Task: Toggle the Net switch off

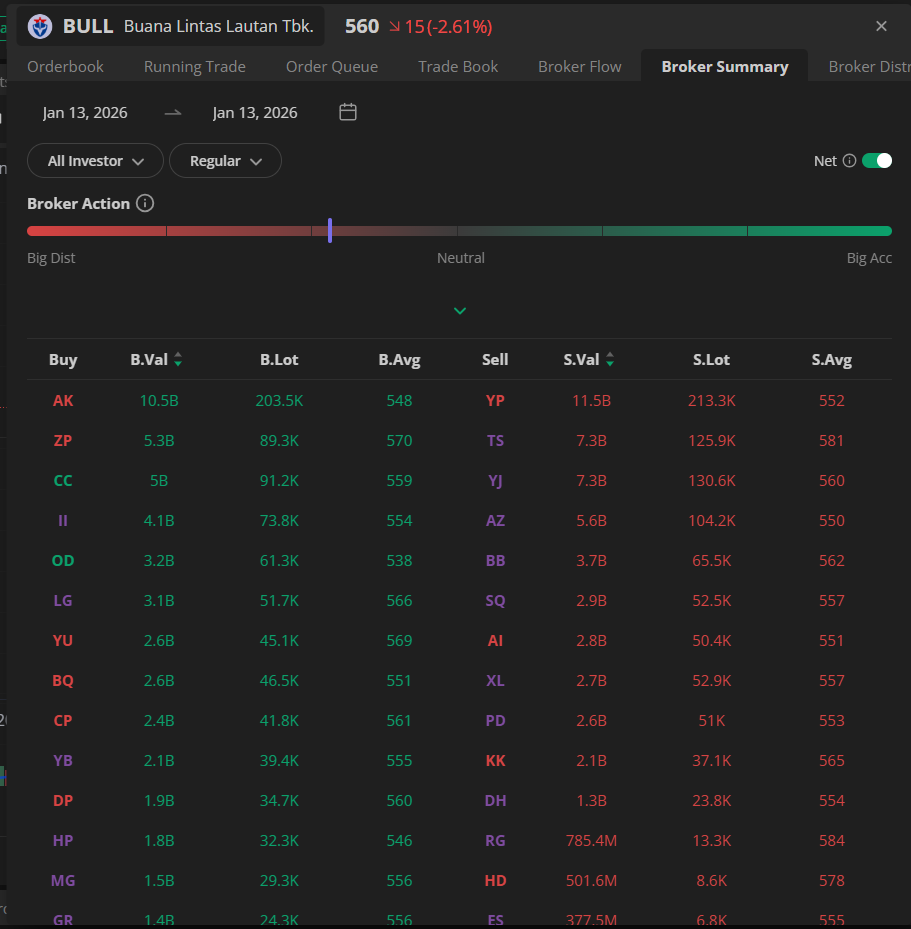Action: click(x=876, y=161)
